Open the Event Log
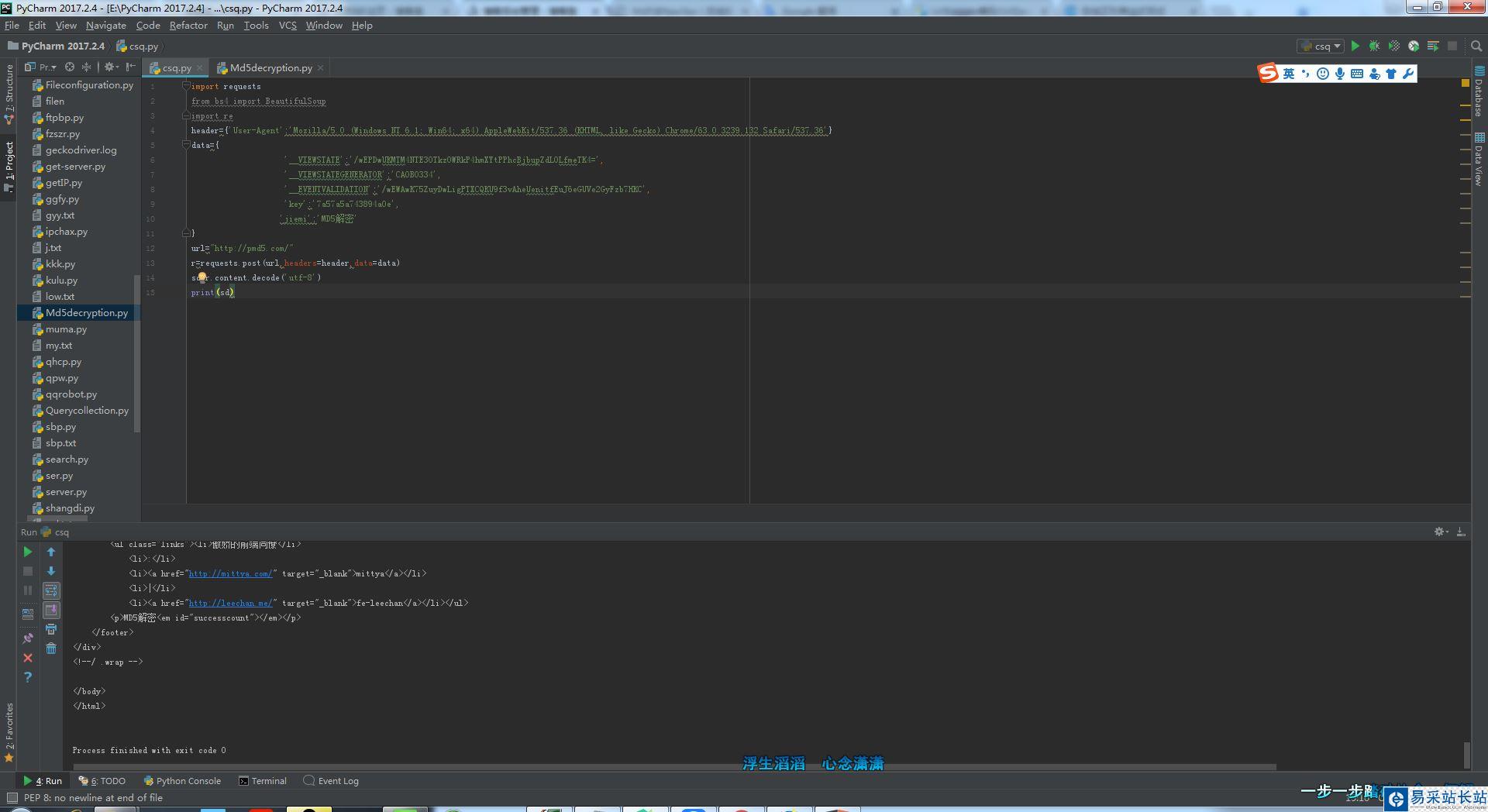 click(331, 781)
